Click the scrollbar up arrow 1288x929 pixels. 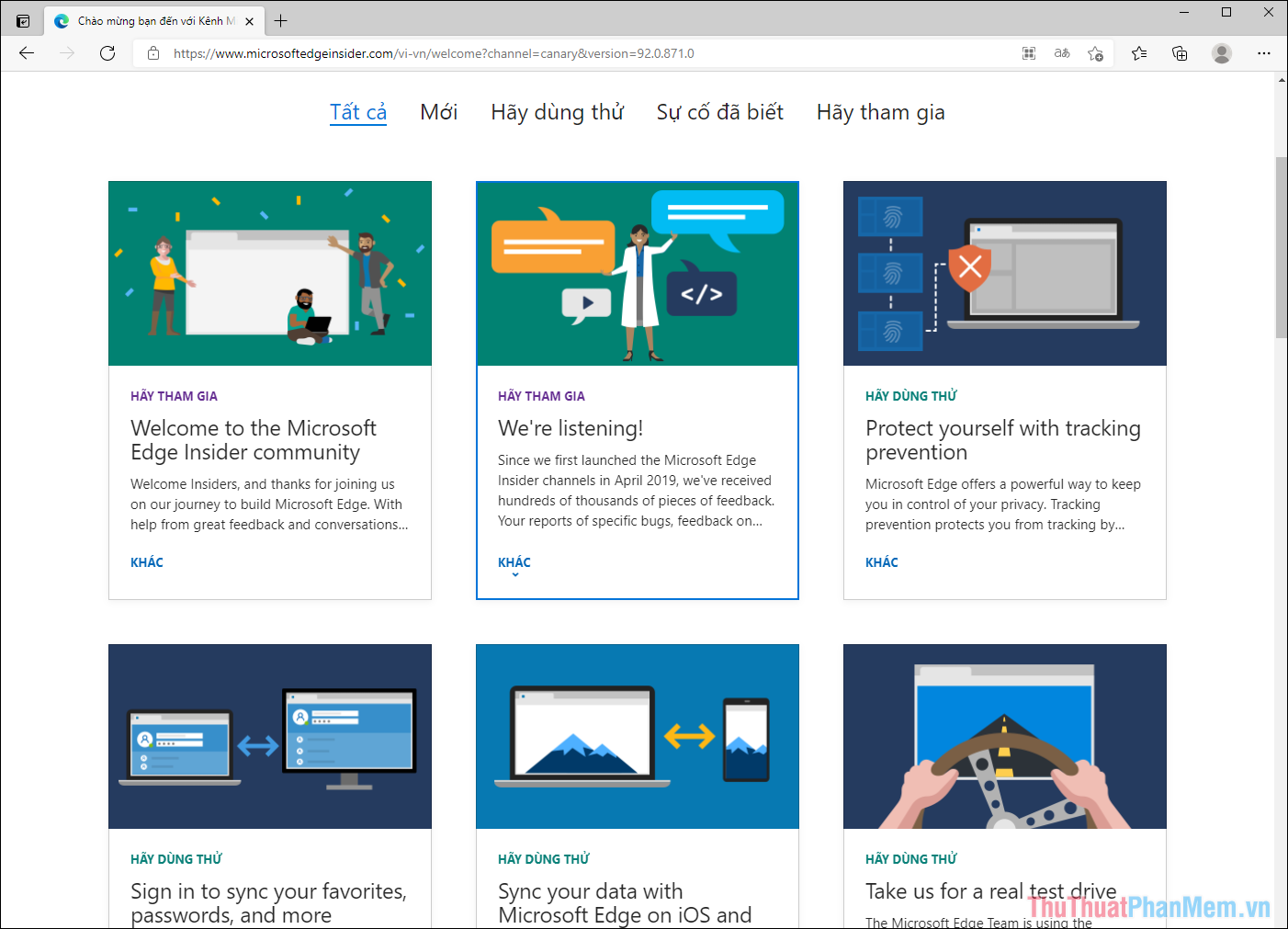point(1281,80)
